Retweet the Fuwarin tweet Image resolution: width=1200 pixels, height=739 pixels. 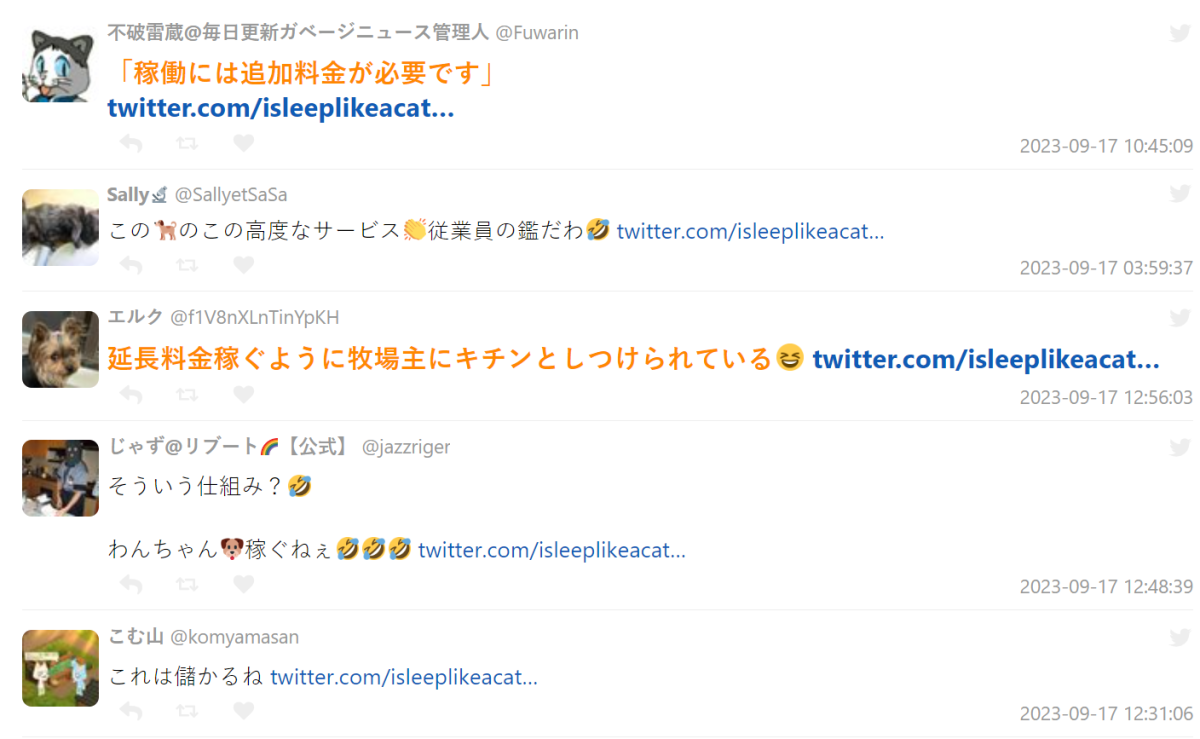click(187, 144)
